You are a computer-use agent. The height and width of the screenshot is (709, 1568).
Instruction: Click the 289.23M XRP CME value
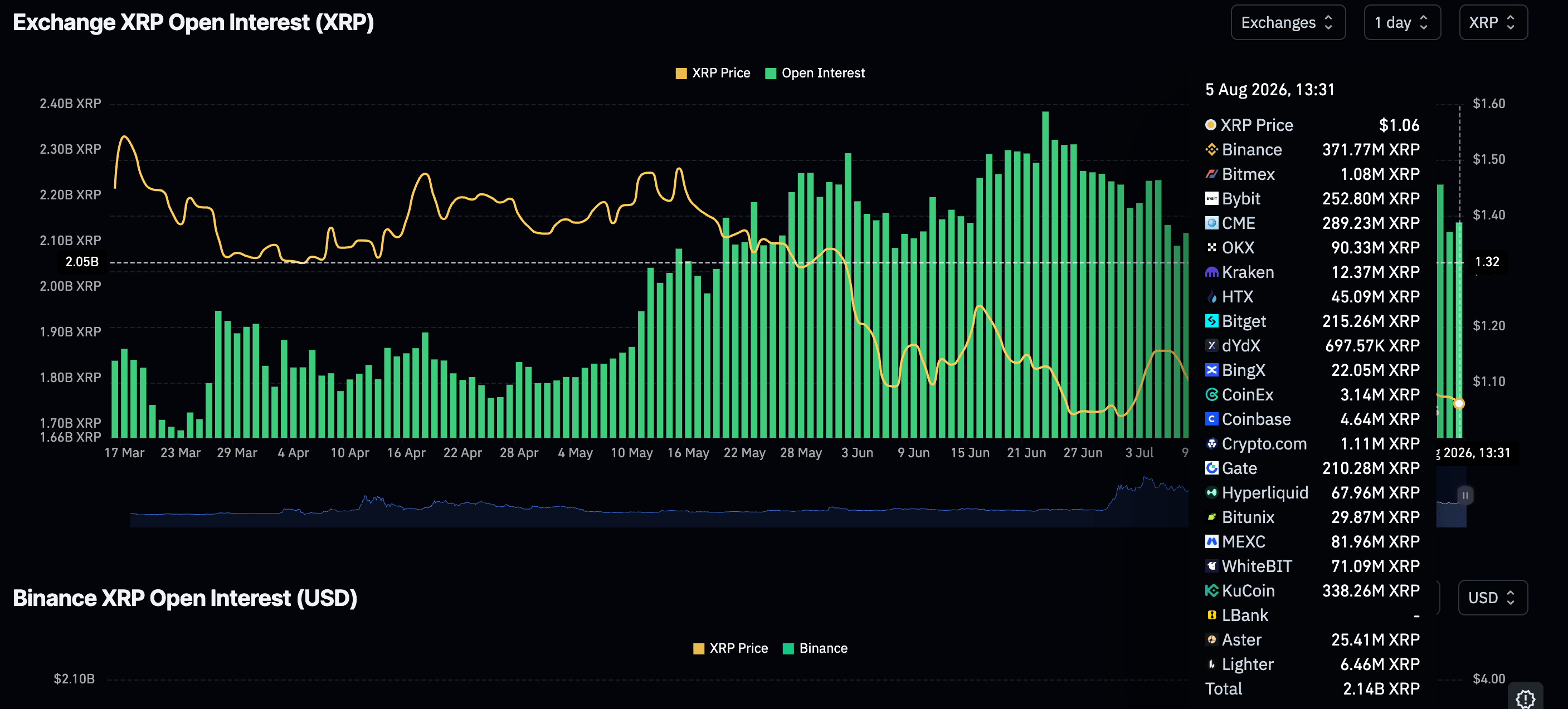pos(1371,223)
